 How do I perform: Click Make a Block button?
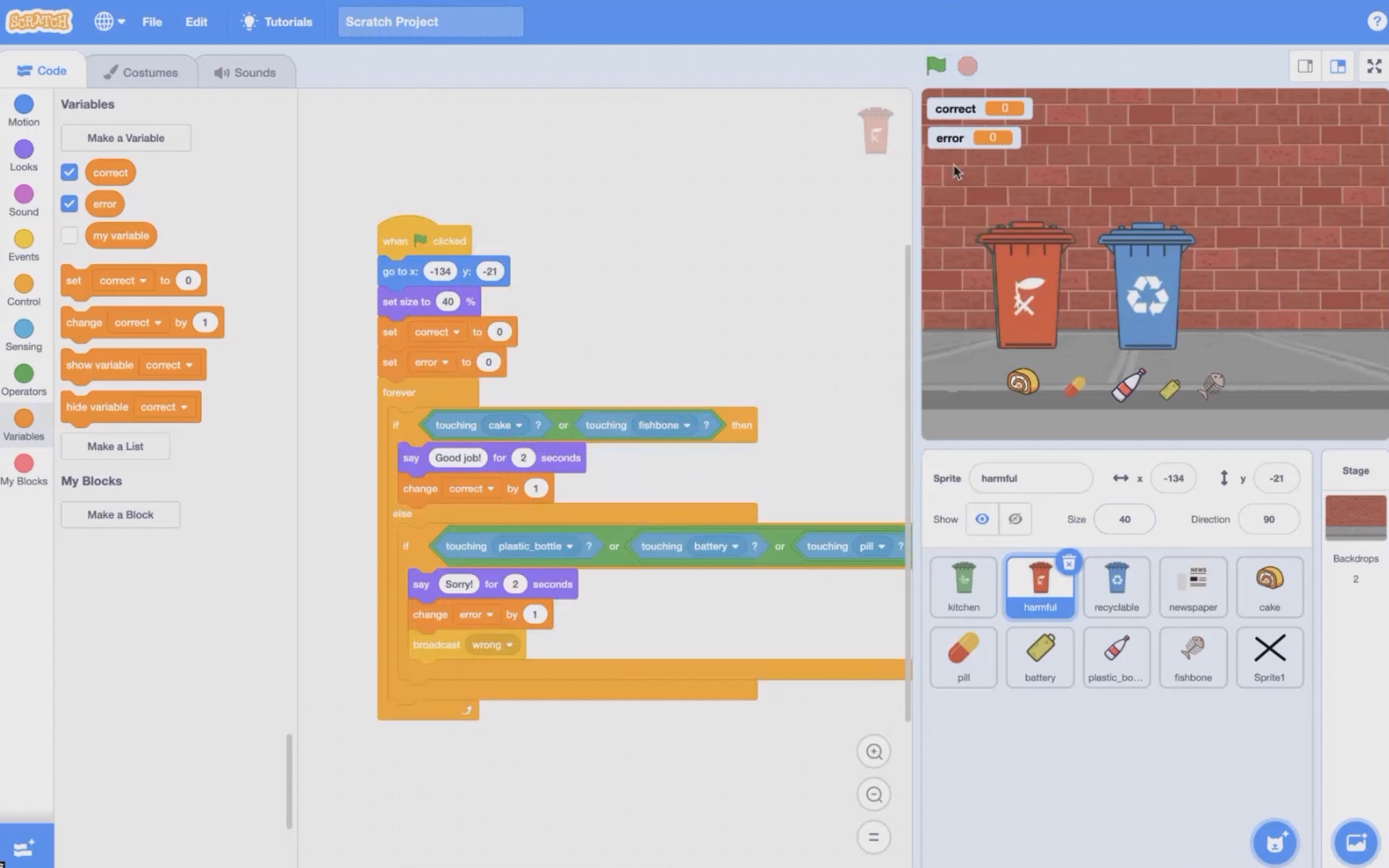(120, 514)
